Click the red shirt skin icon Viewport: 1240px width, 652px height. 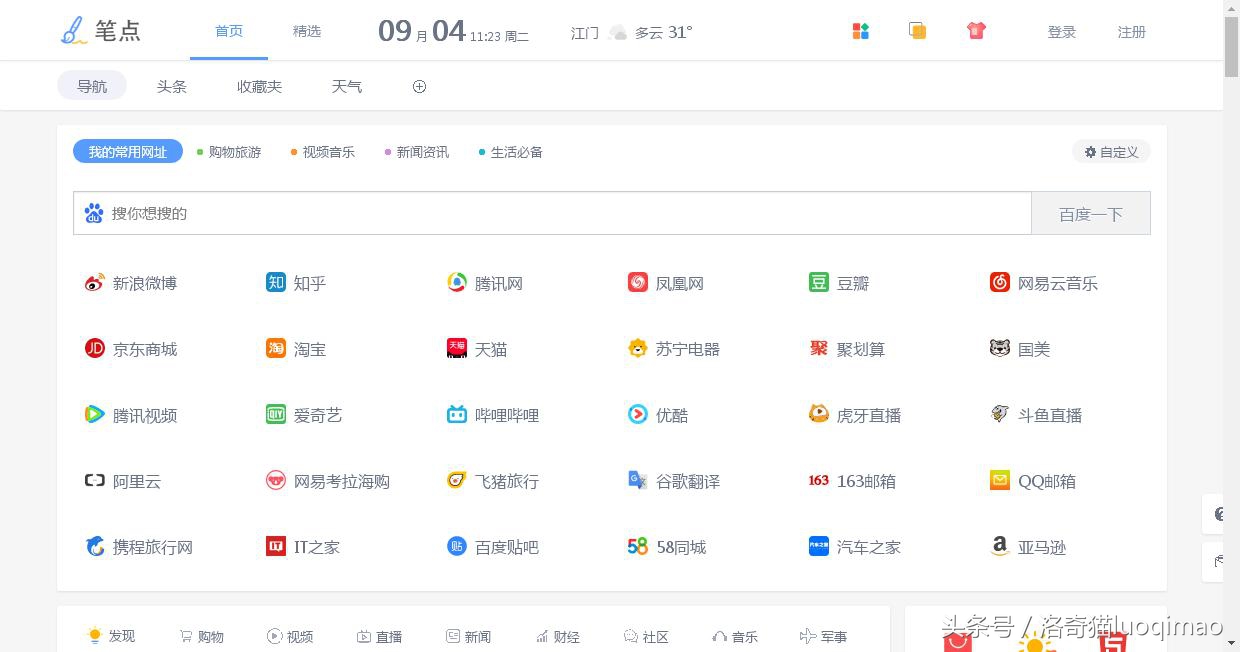[x=977, y=31]
